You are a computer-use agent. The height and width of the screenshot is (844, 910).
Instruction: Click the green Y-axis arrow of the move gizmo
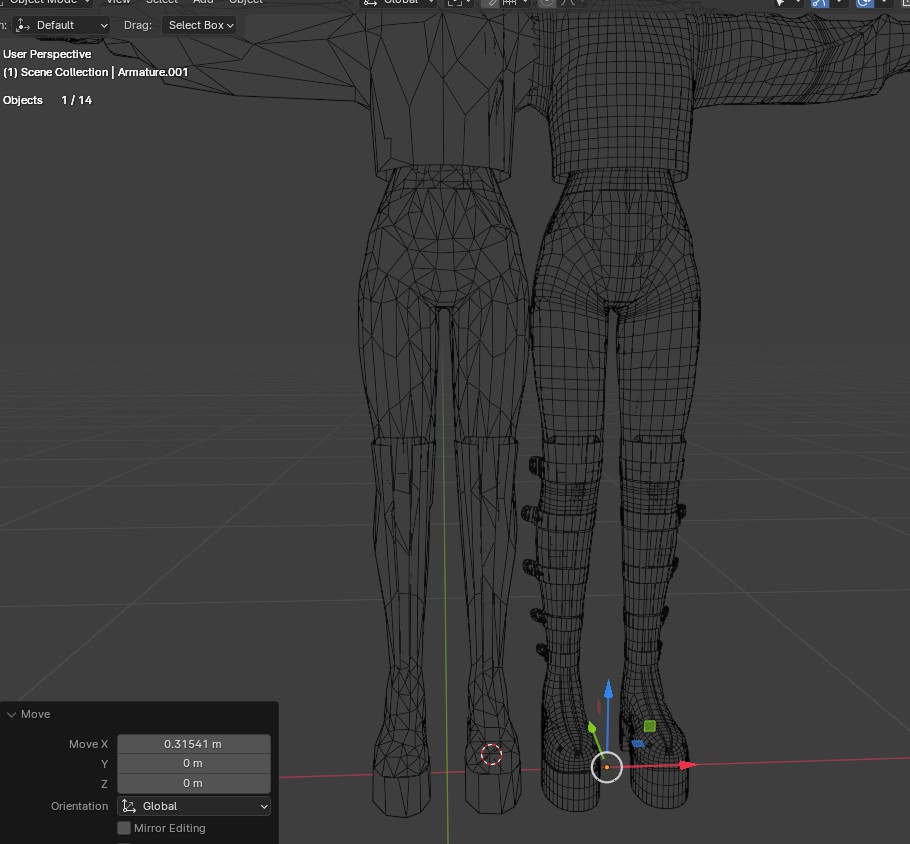[x=592, y=729]
